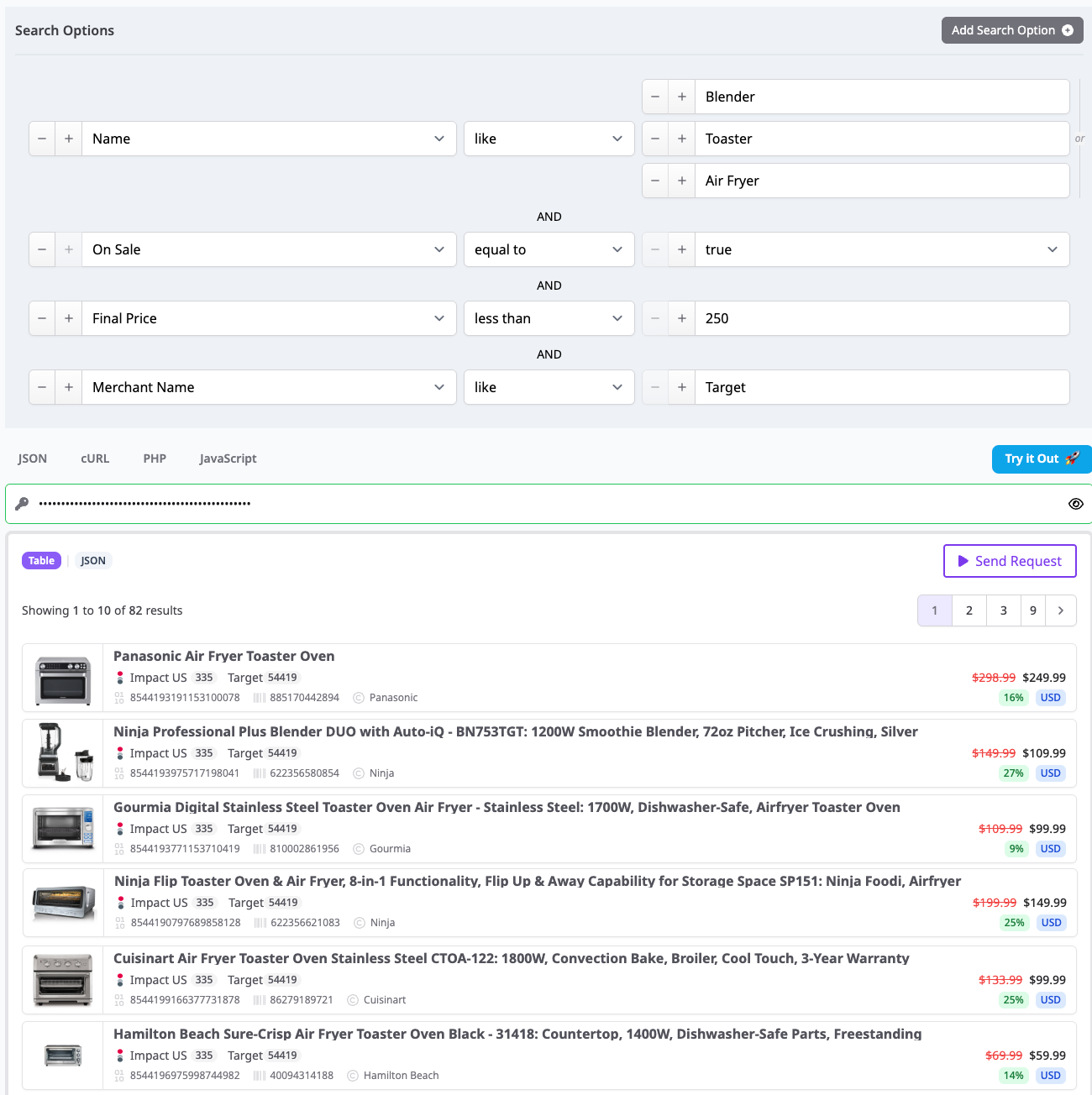Click the Hamilton Beach Sure-Crisp title
Image resolution: width=1092 pixels, height=1095 pixels.
[x=517, y=1034]
